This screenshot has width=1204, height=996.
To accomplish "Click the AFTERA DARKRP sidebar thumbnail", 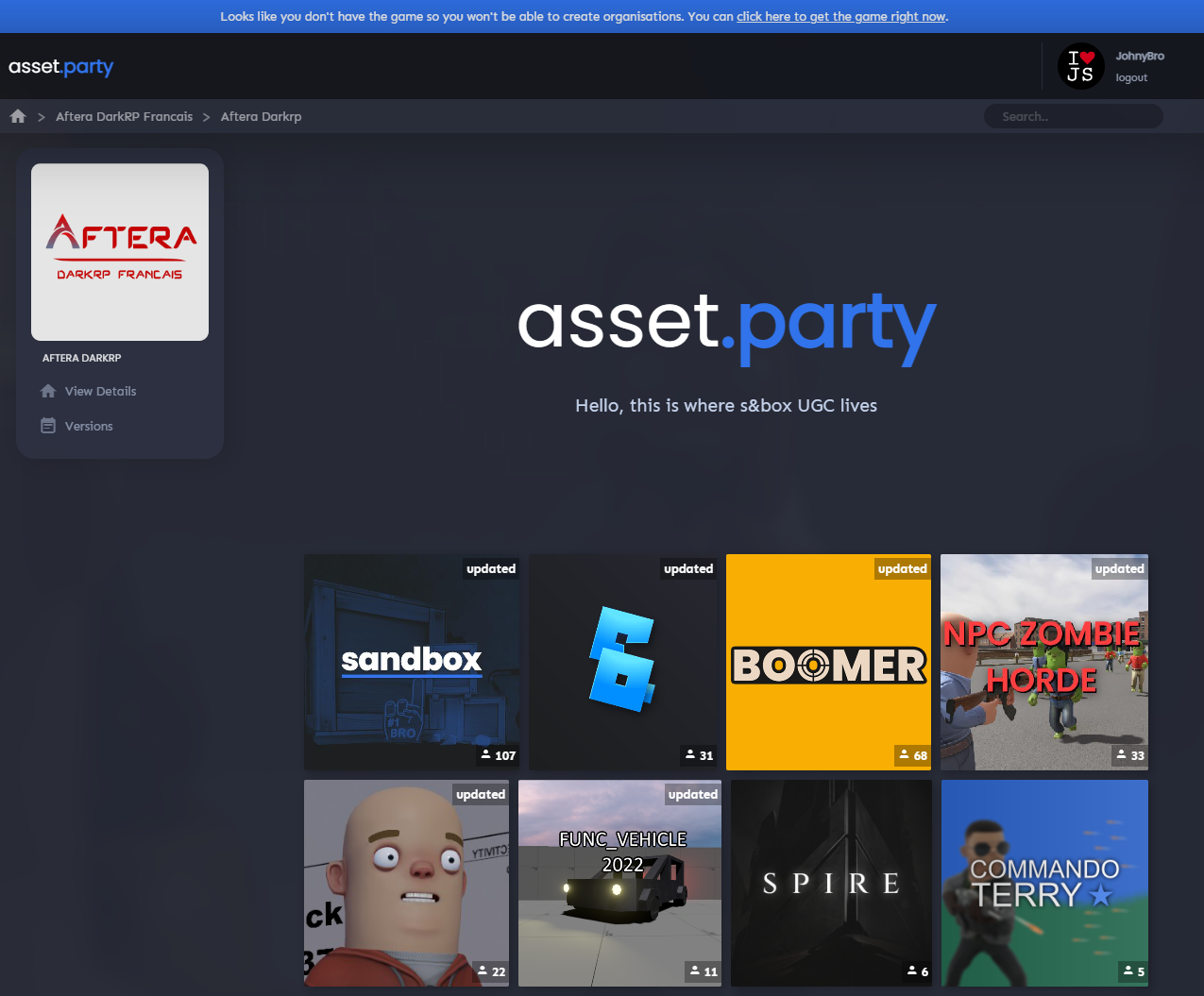I will (120, 251).
